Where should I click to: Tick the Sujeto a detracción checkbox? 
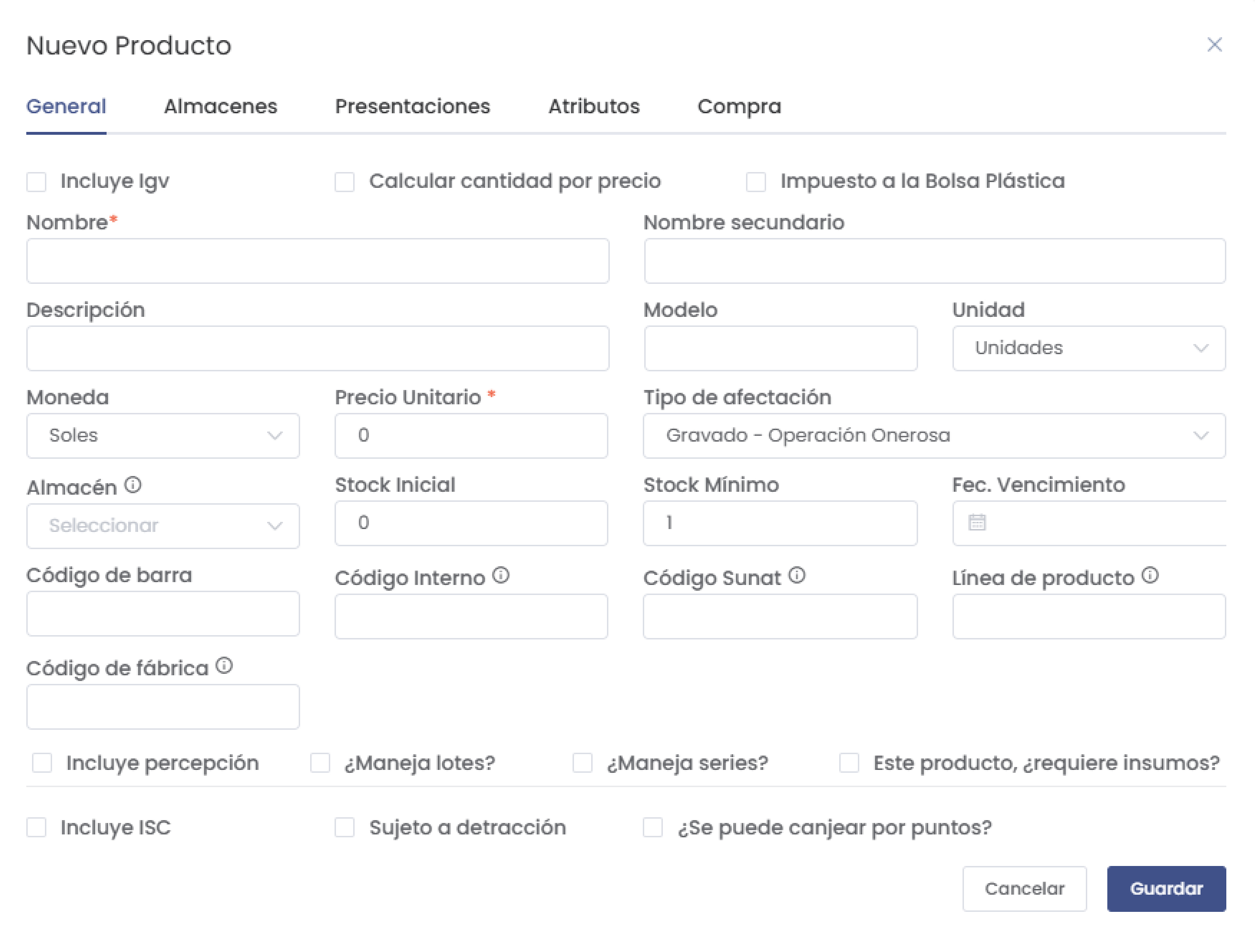pos(345,828)
